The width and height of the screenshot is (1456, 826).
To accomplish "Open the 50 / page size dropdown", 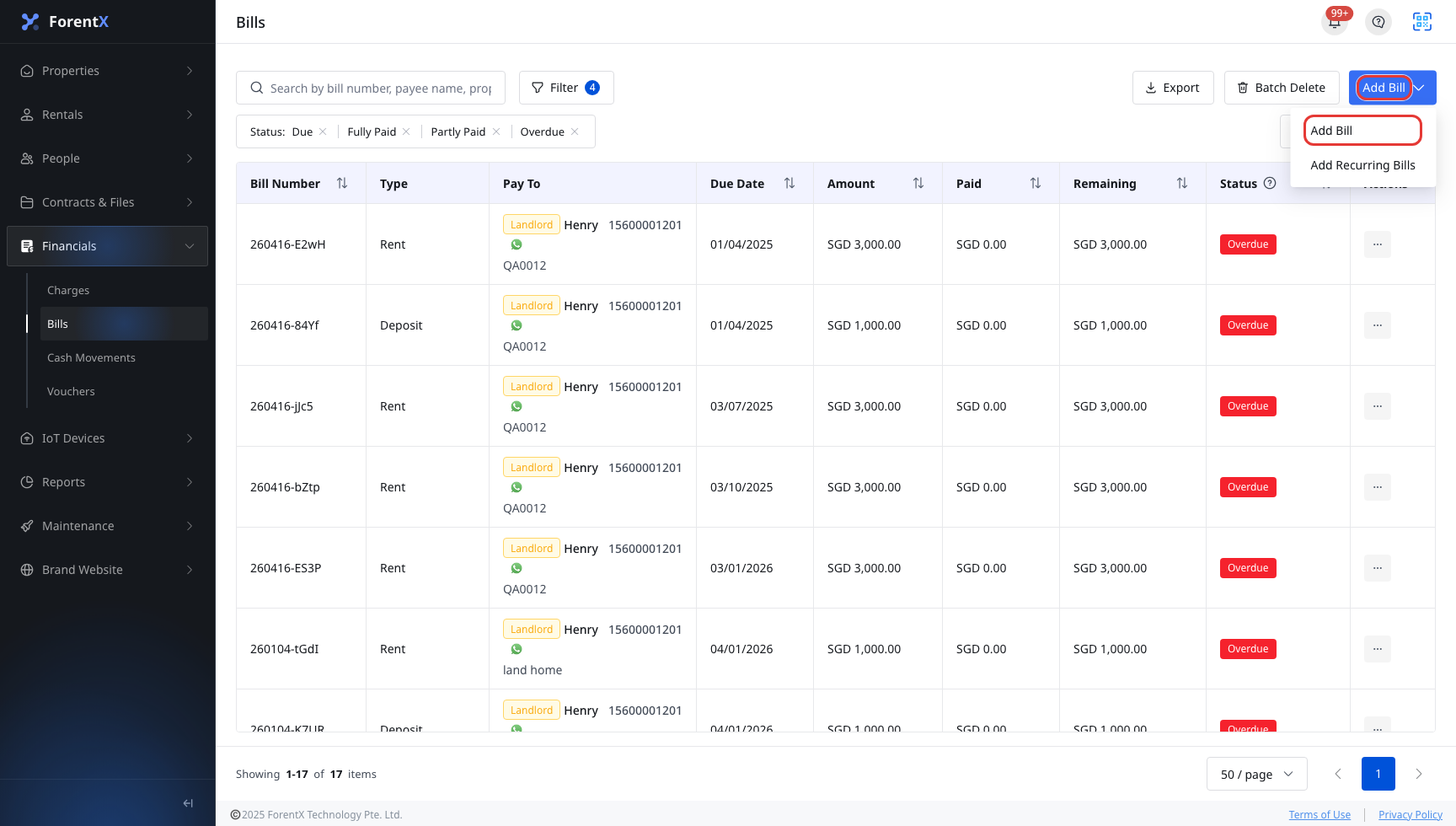I will 1257,774.
